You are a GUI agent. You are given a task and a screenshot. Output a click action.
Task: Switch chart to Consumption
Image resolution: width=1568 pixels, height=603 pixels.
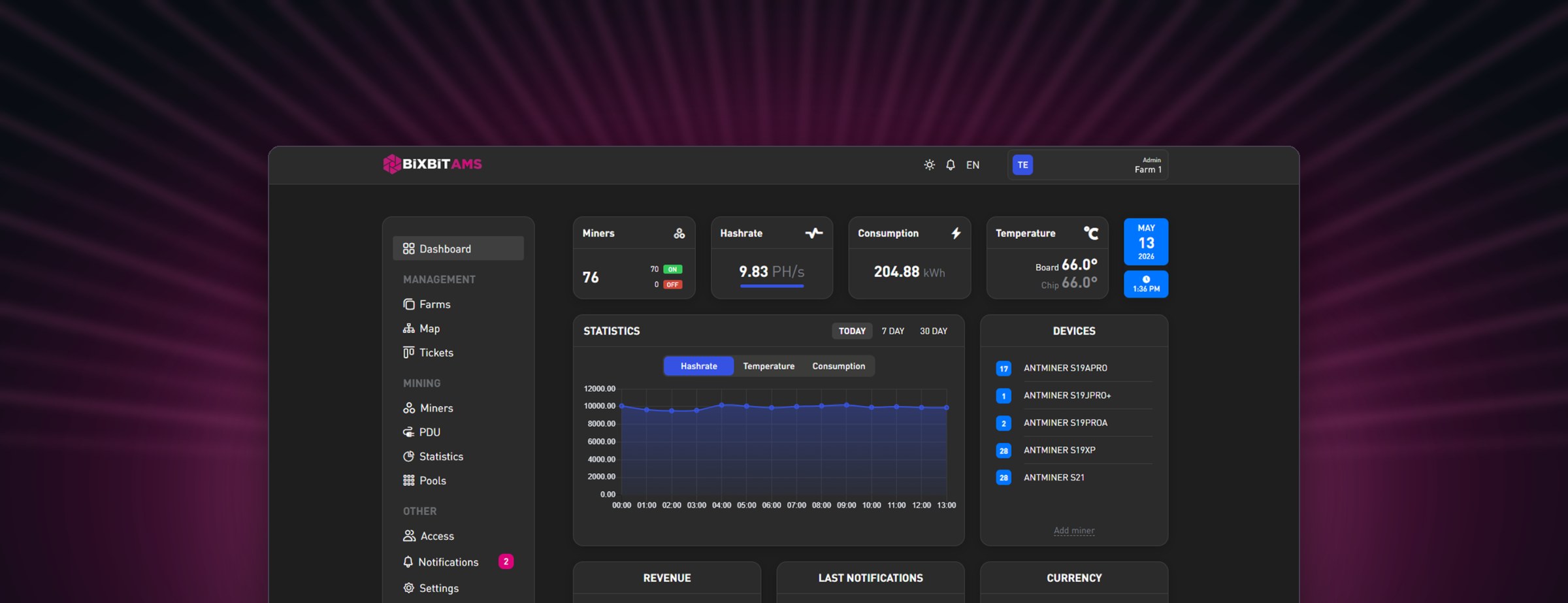(839, 366)
